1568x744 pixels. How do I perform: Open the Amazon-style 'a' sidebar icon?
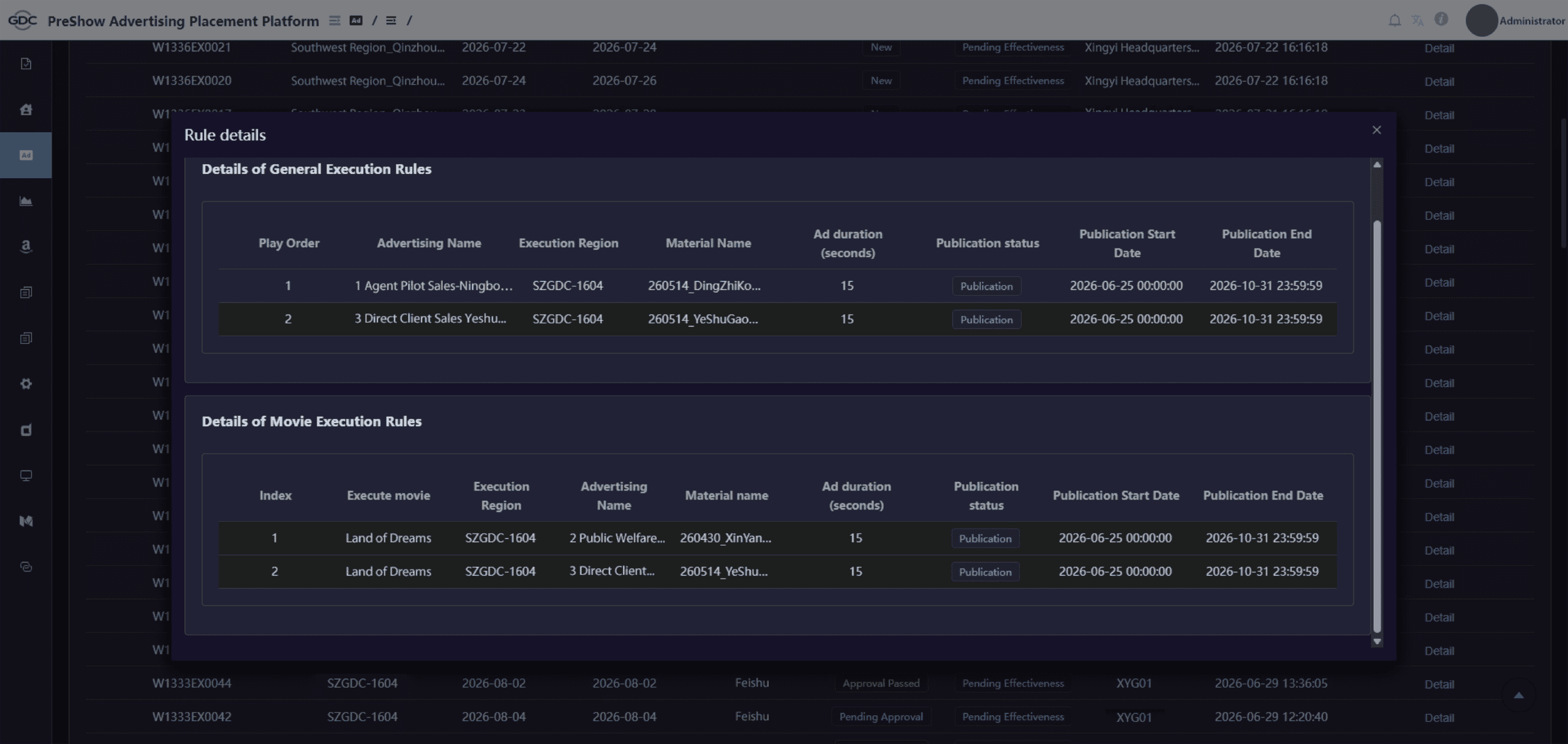coord(26,246)
